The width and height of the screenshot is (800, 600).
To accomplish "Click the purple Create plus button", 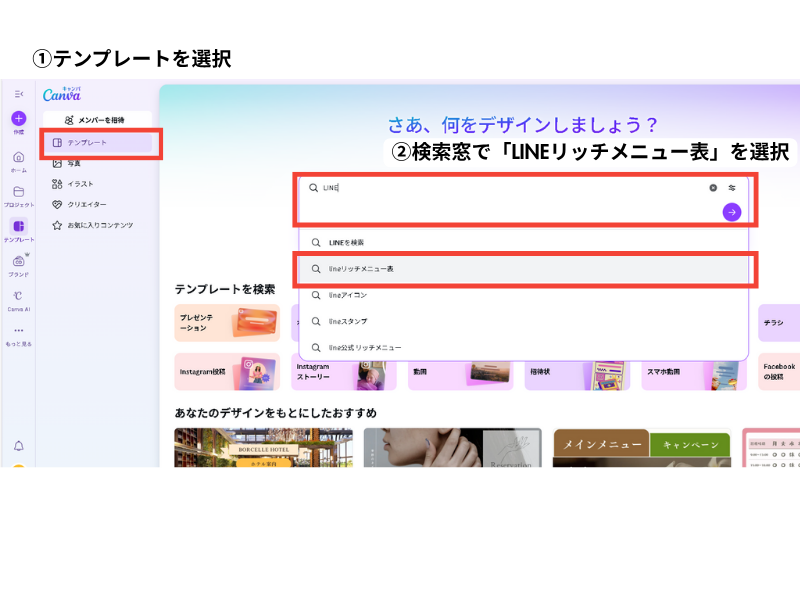I will (19, 118).
